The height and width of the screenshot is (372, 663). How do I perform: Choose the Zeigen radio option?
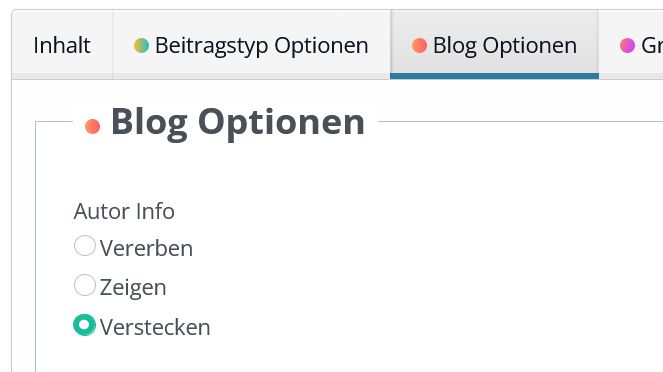point(85,285)
